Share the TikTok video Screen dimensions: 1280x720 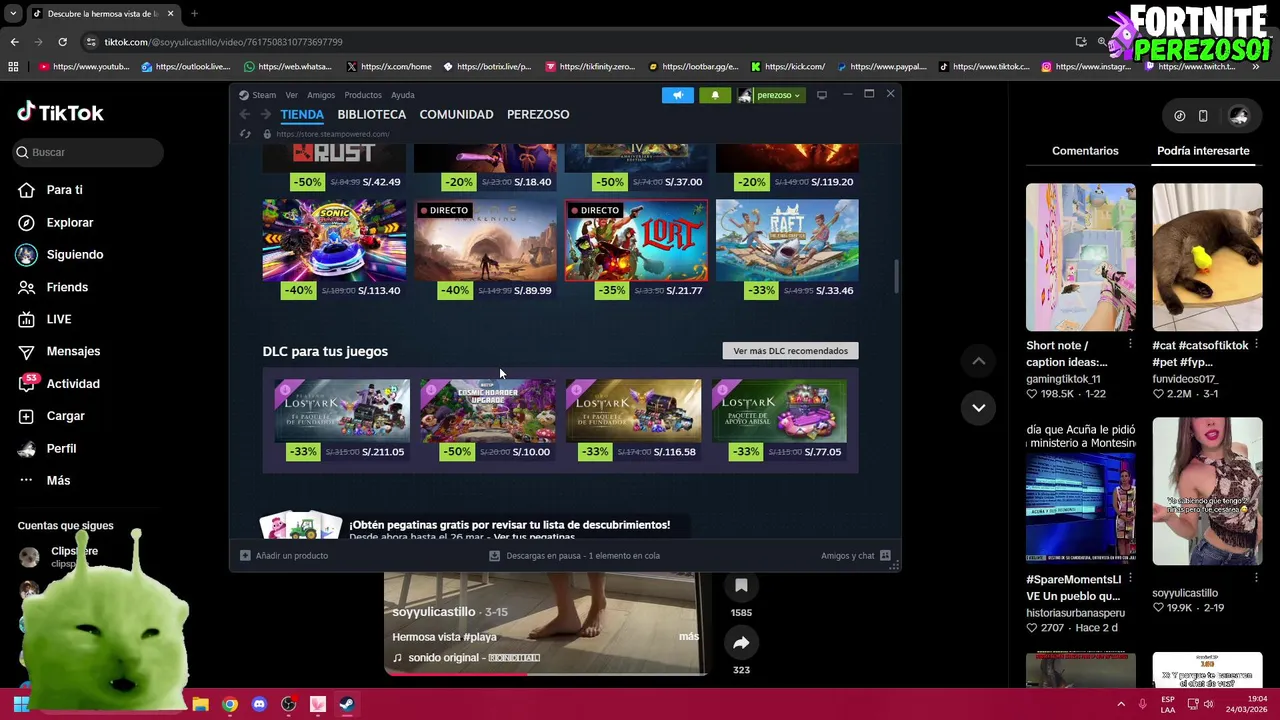pyautogui.click(x=741, y=643)
